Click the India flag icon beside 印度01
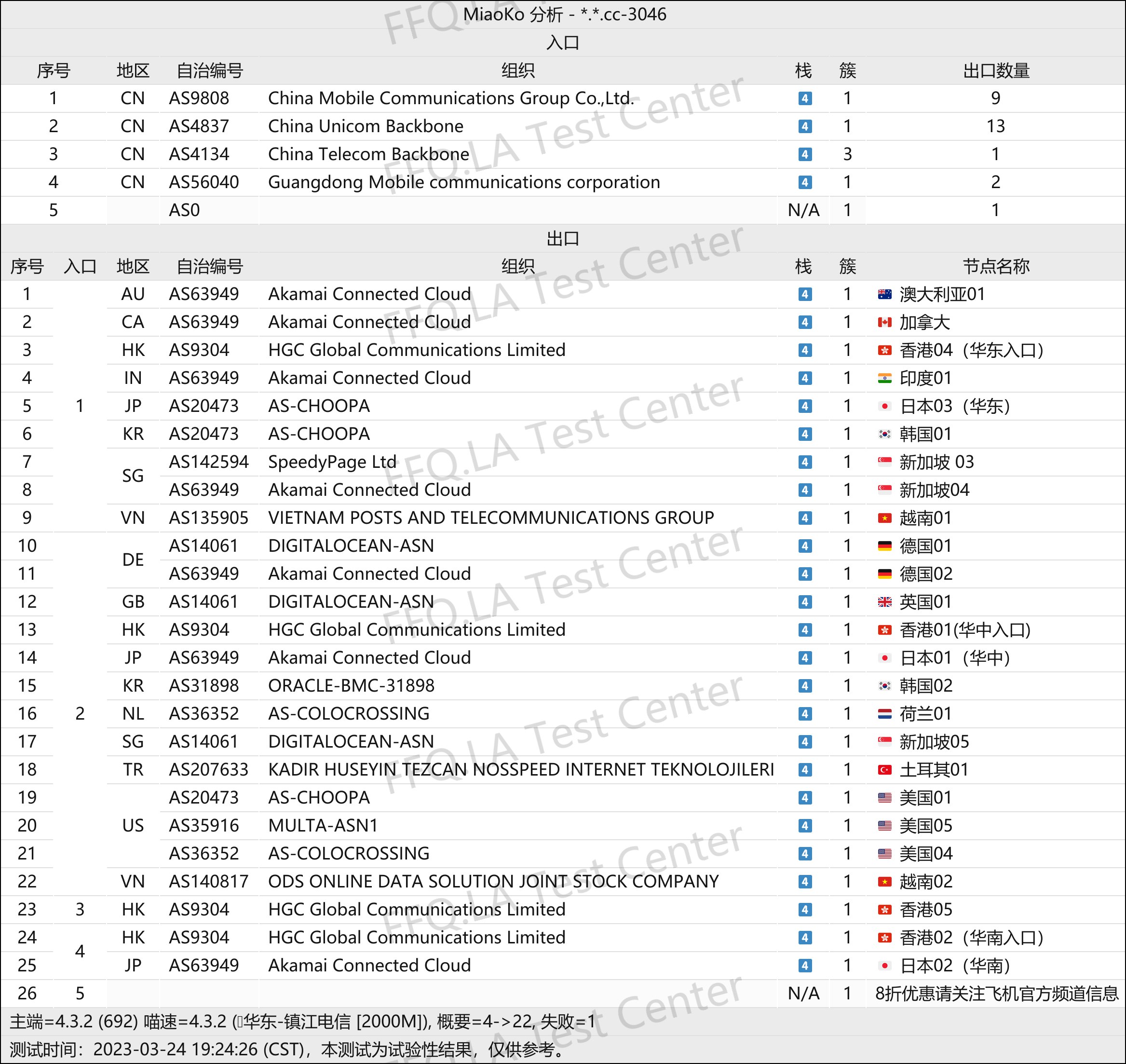Screen dimensions: 1126x1064 pos(884,378)
